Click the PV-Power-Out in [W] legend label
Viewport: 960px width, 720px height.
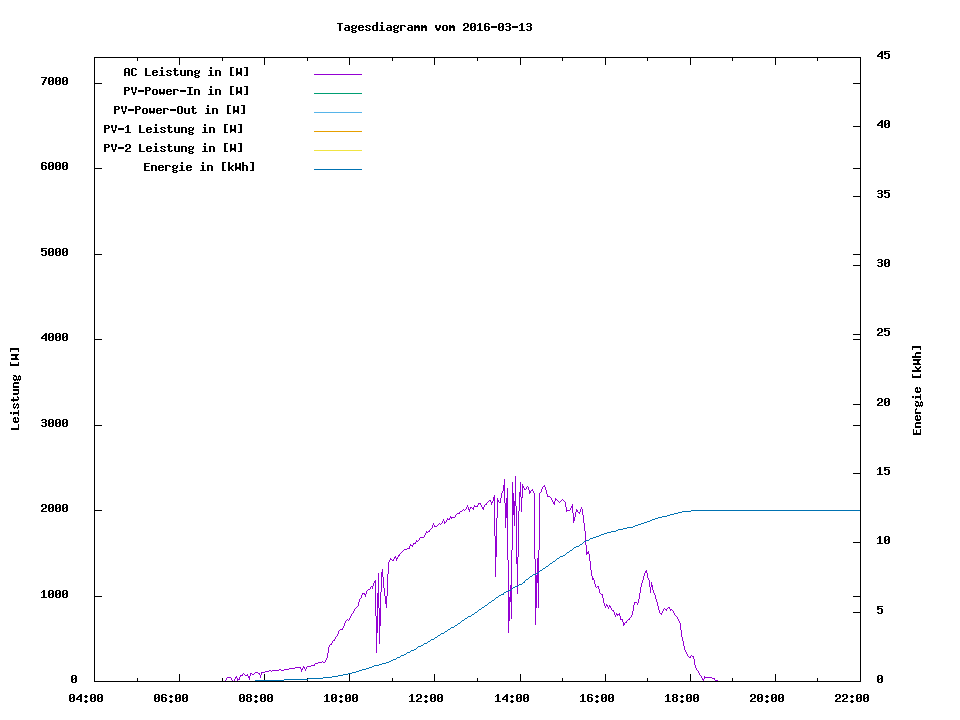[180, 110]
